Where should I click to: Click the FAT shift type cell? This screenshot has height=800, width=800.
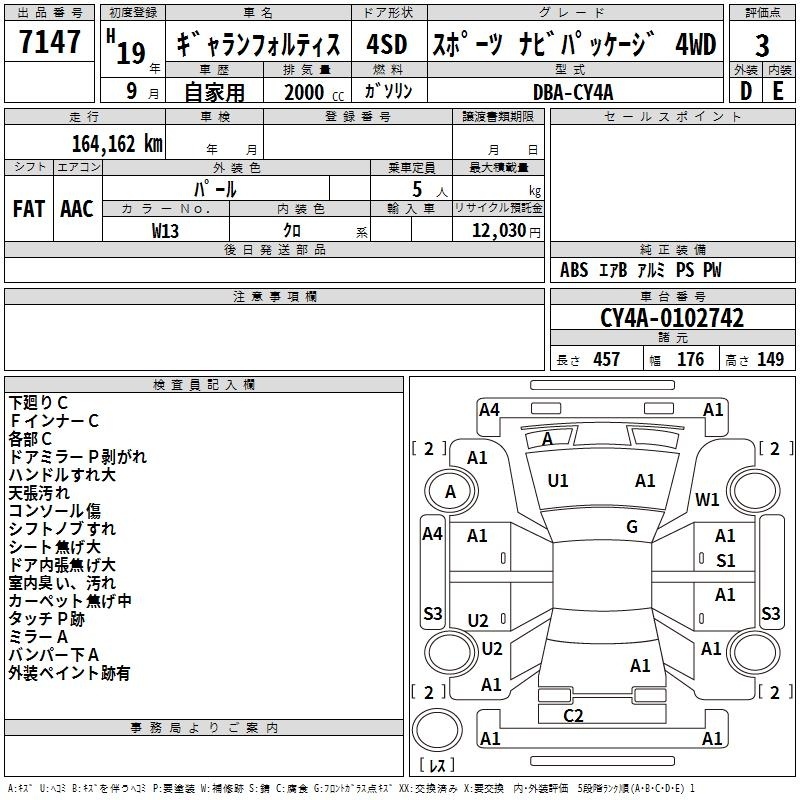point(29,209)
